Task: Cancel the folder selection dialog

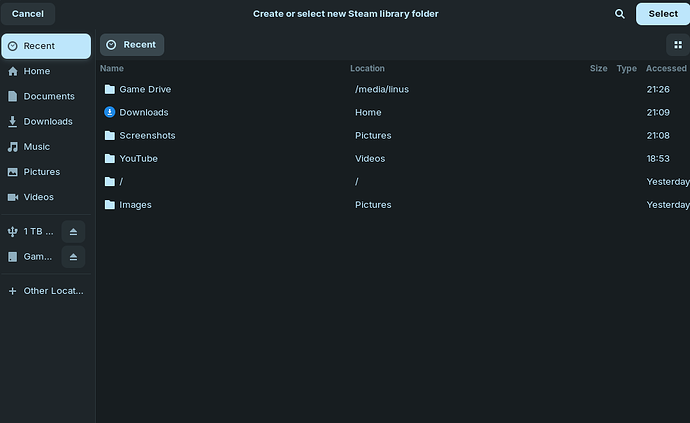Action: pyautogui.click(x=28, y=14)
